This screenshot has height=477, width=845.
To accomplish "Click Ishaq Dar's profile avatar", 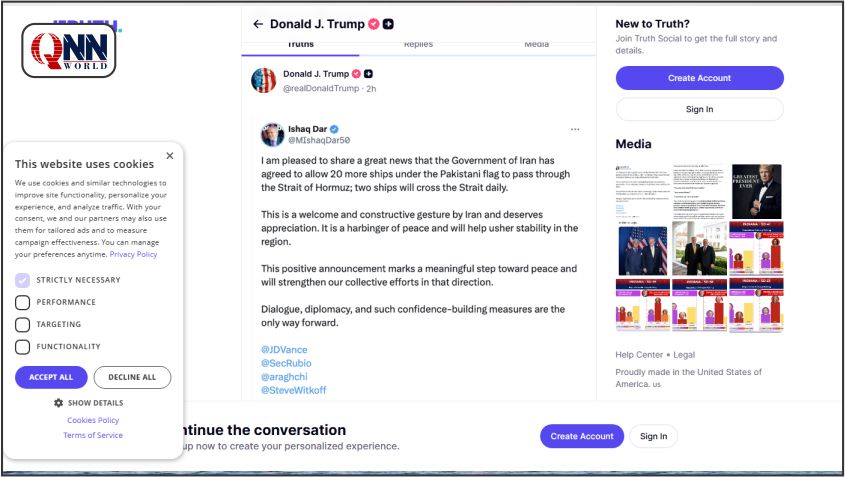I will (x=272, y=135).
